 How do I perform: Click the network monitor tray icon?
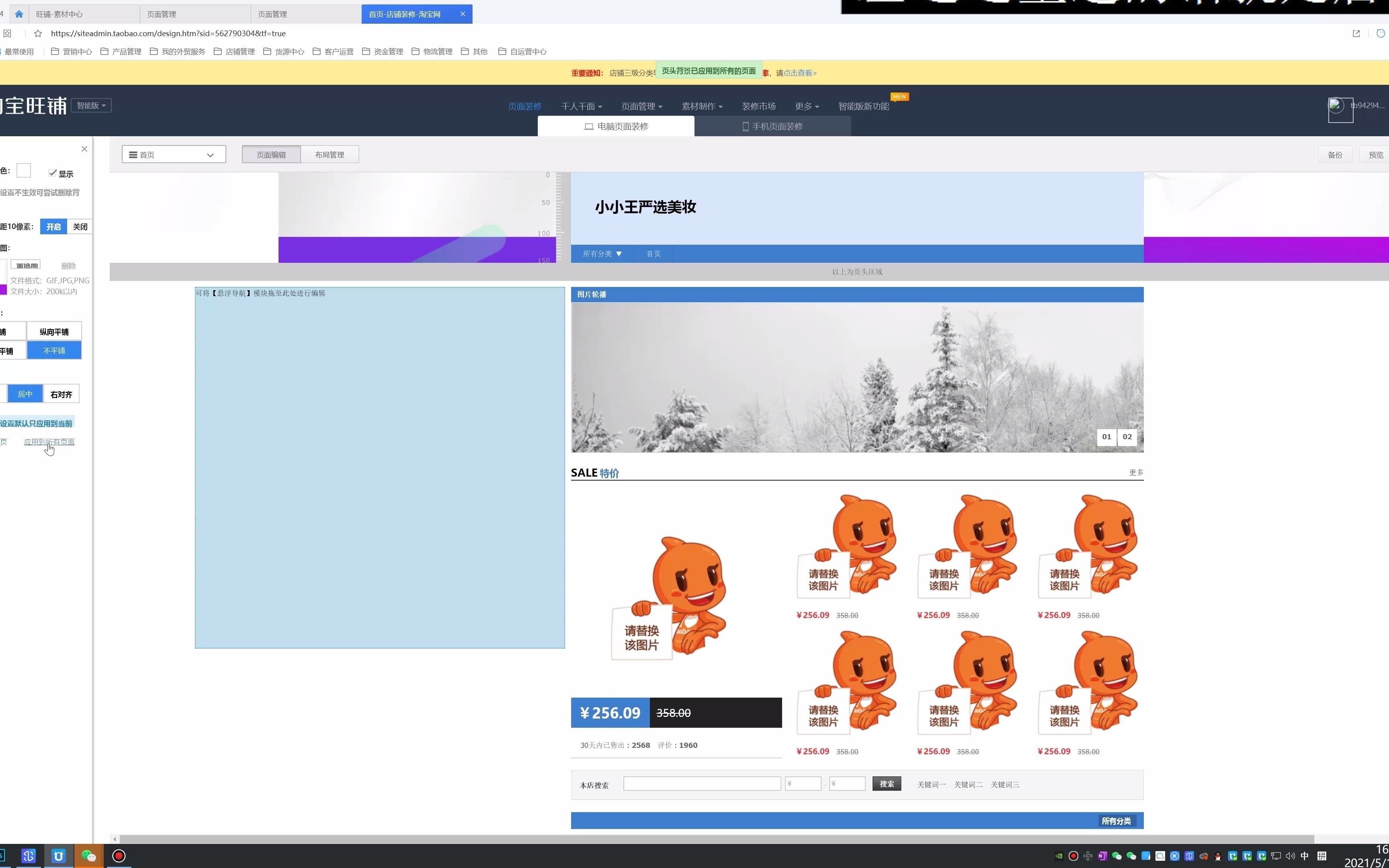[x=1275, y=856]
